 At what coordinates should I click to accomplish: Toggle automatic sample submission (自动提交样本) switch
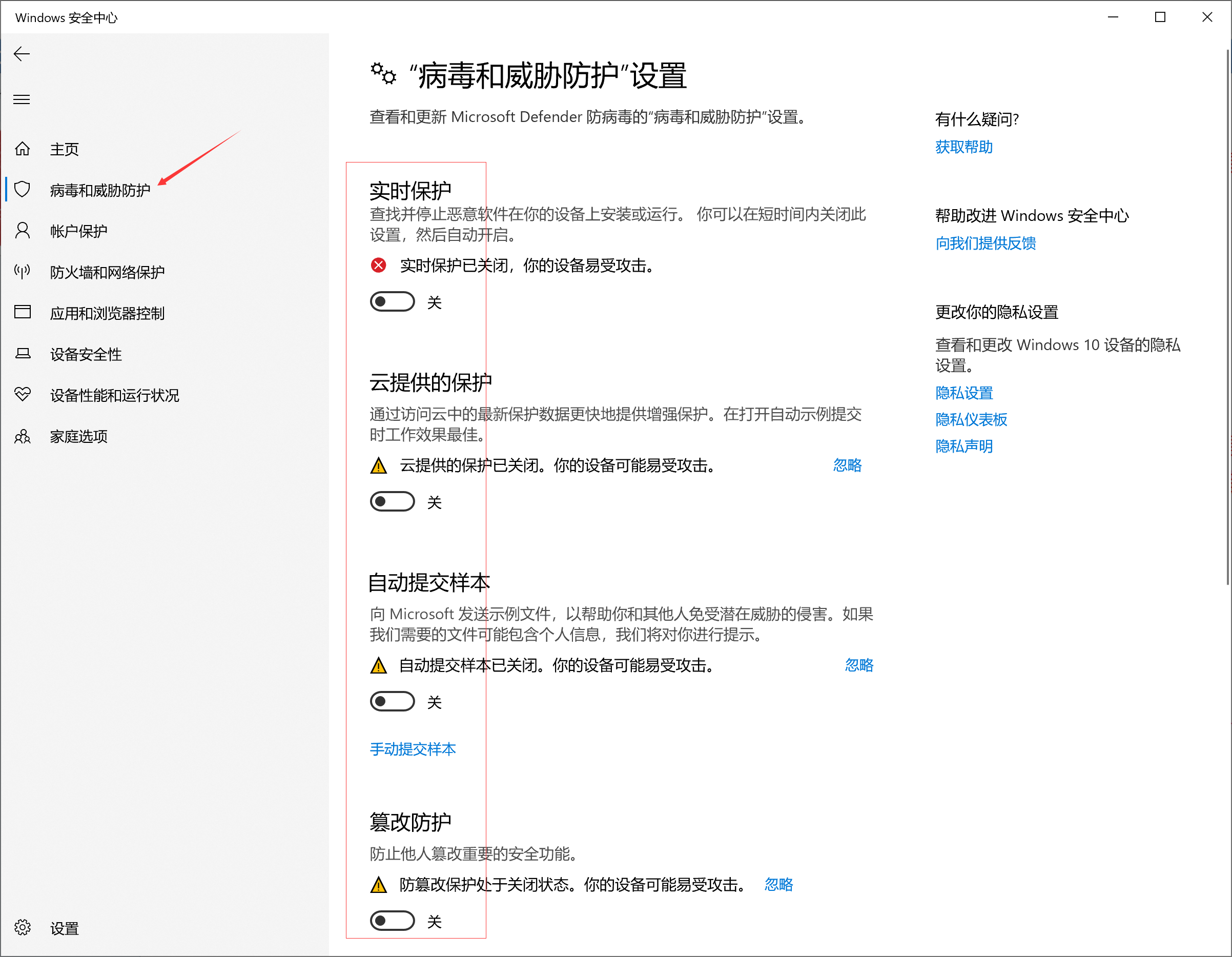point(392,701)
